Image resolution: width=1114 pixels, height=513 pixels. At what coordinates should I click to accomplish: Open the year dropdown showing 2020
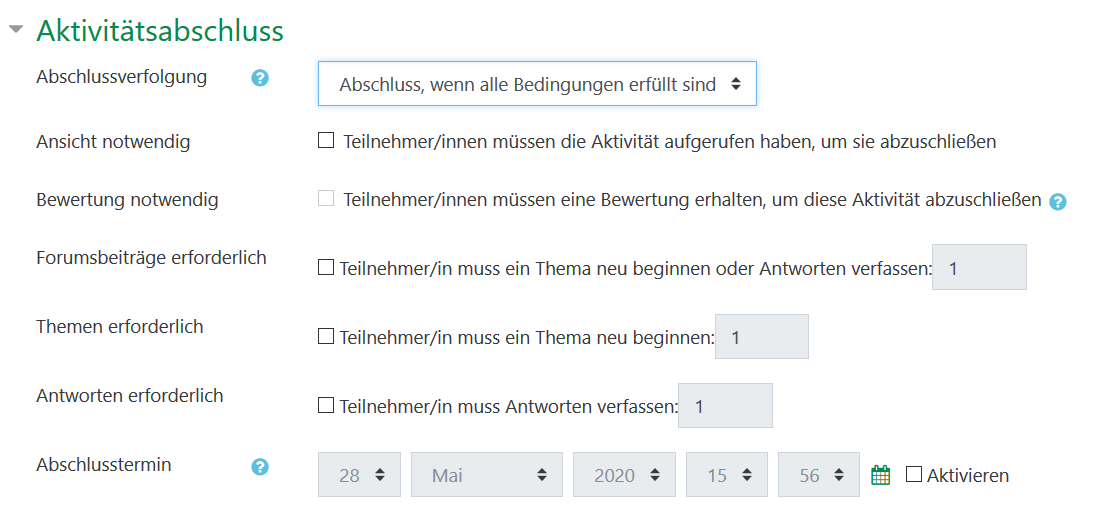click(x=624, y=475)
